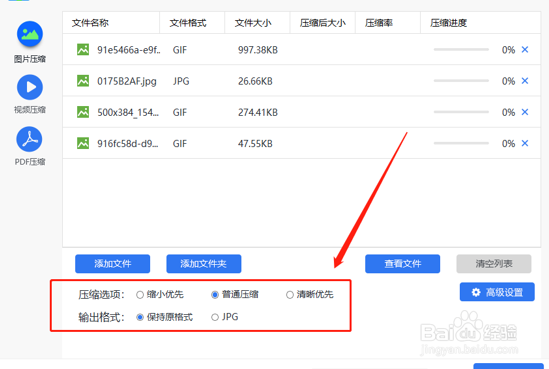The width and height of the screenshot is (549, 369).
Task: Remove the 91e5466a-e9f file from list
Action: (524, 50)
